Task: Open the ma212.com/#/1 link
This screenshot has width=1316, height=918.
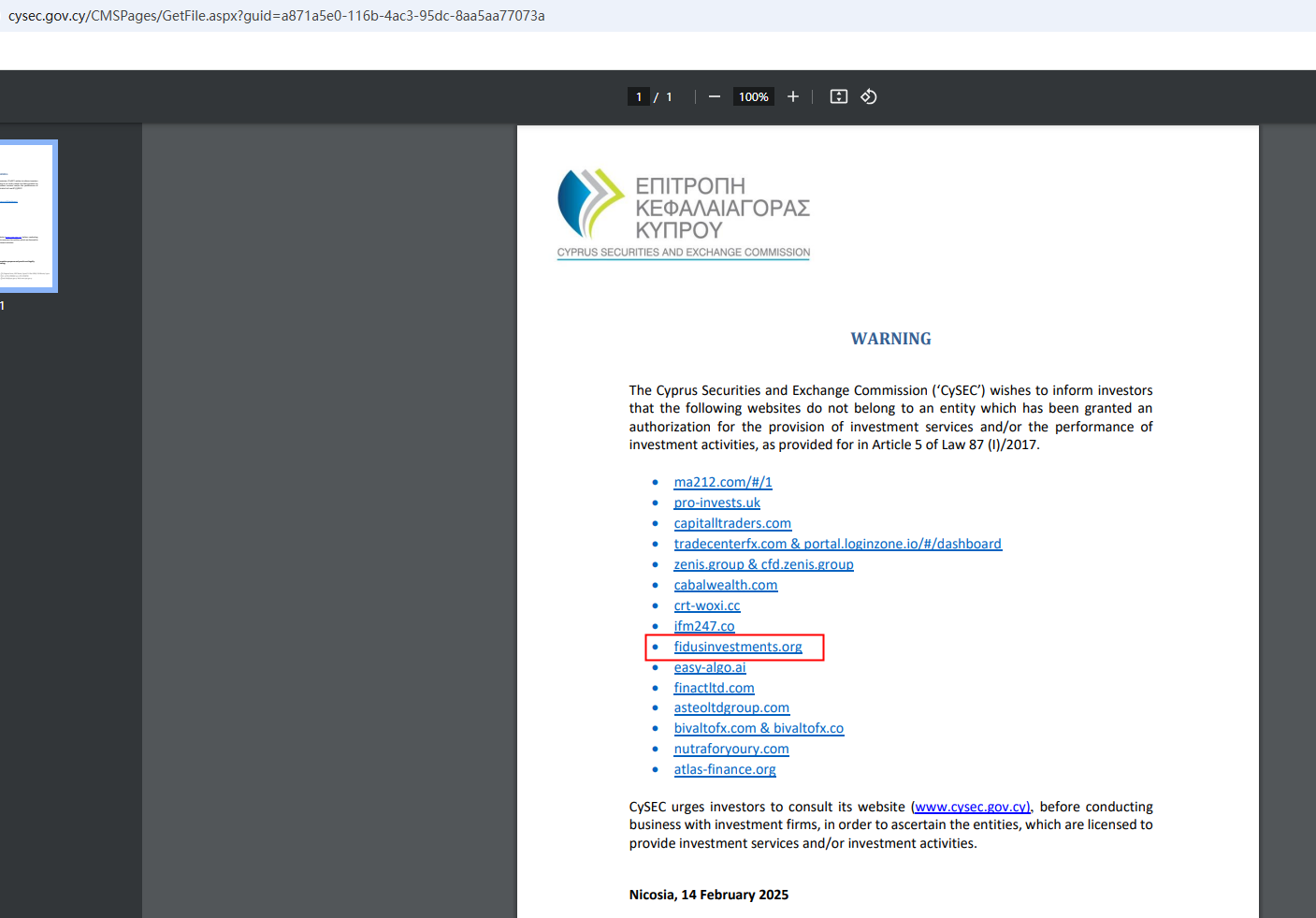Action: pyautogui.click(x=723, y=482)
